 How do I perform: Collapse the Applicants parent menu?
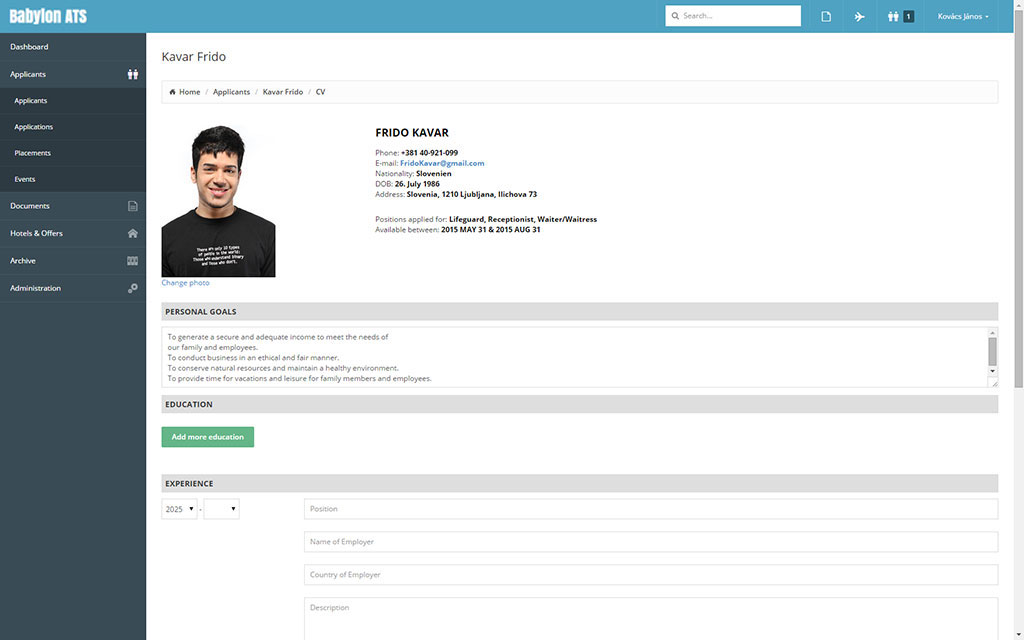[x=73, y=74]
